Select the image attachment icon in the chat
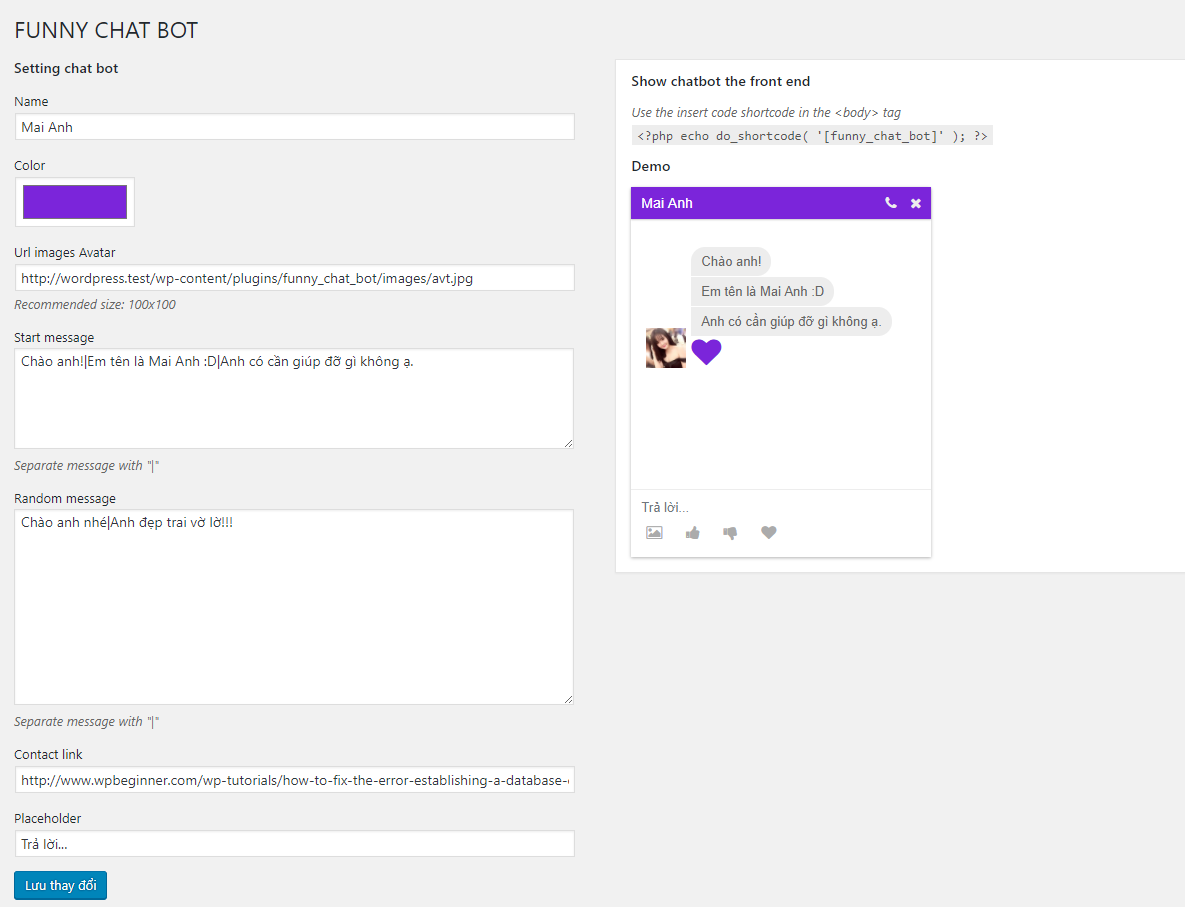Screen dimensions: 1185x907 pos(654,532)
